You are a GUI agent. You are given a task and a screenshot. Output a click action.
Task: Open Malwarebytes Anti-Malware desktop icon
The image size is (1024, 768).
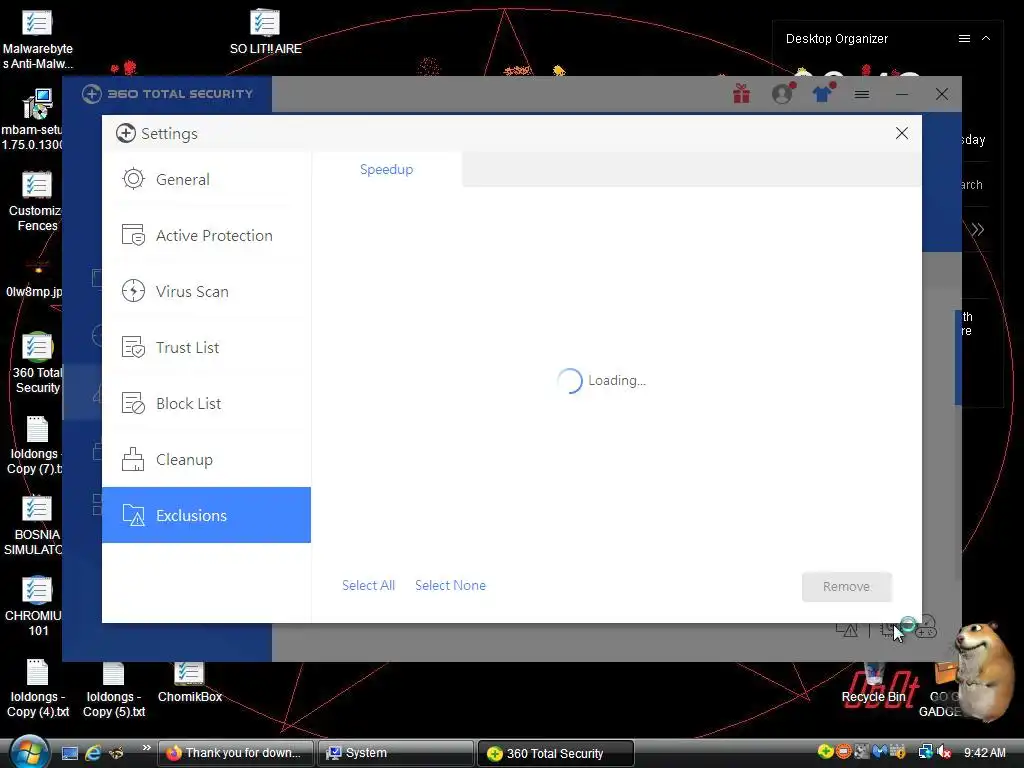click(37, 38)
